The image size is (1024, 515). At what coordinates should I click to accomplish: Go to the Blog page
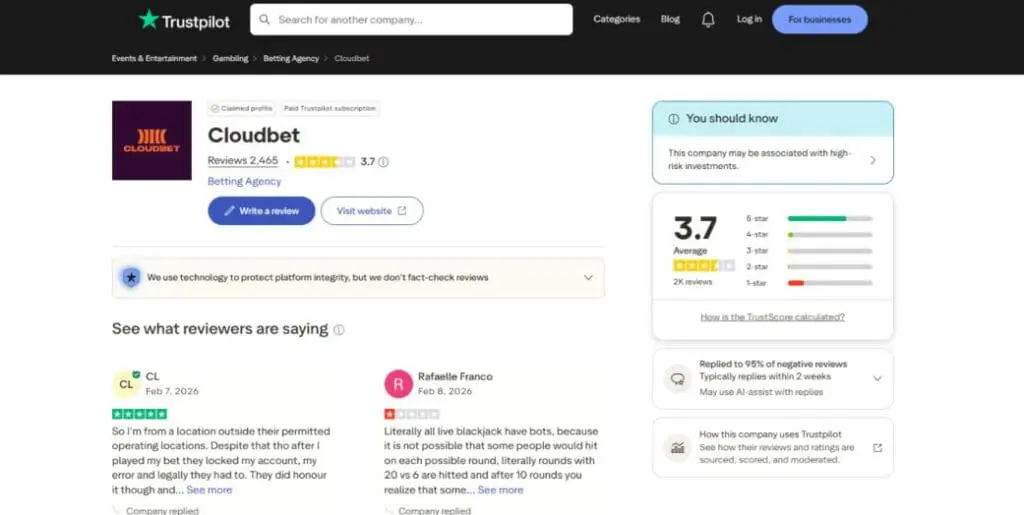point(670,19)
